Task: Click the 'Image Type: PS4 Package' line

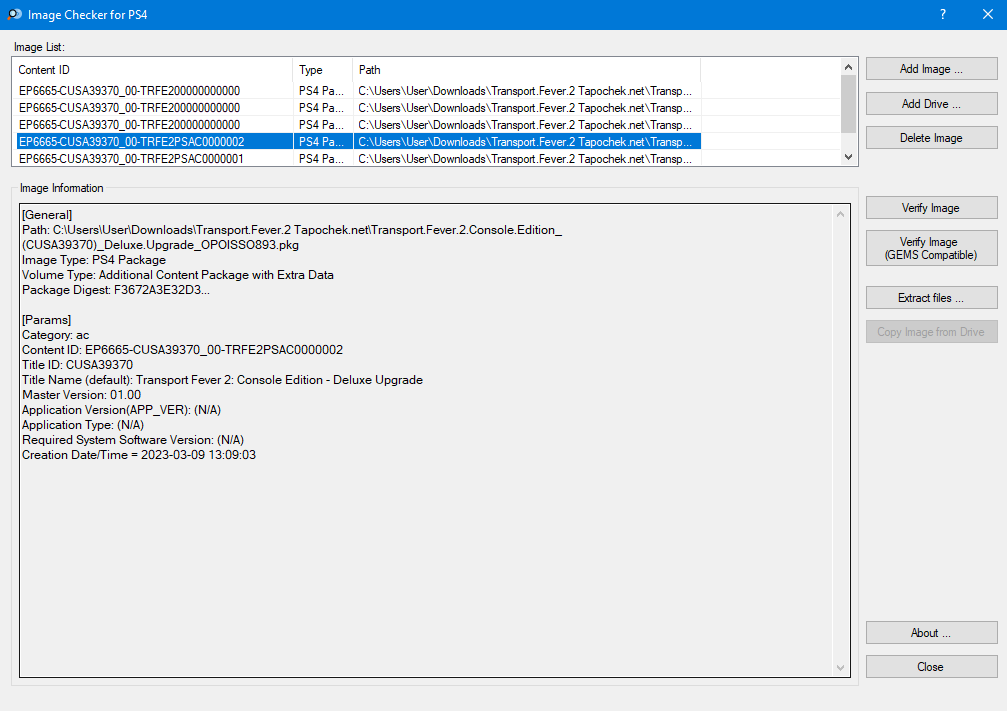Action: pyautogui.click(x=94, y=260)
